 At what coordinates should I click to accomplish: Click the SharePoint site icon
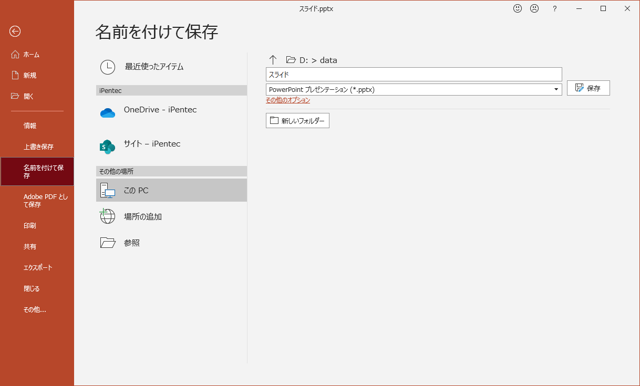[107, 147]
